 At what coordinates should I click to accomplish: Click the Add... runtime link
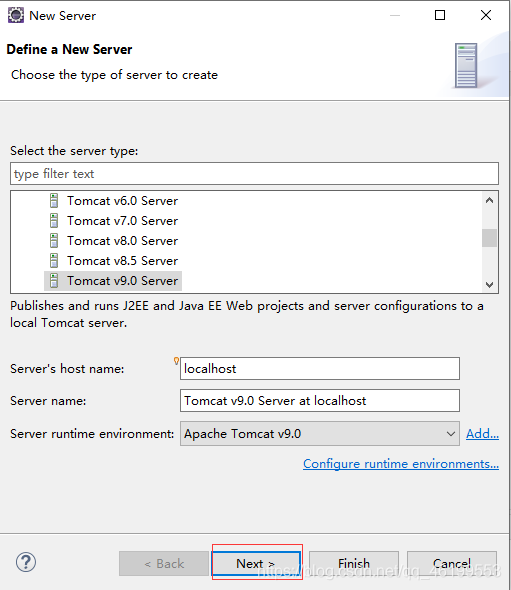pos(482,434)
